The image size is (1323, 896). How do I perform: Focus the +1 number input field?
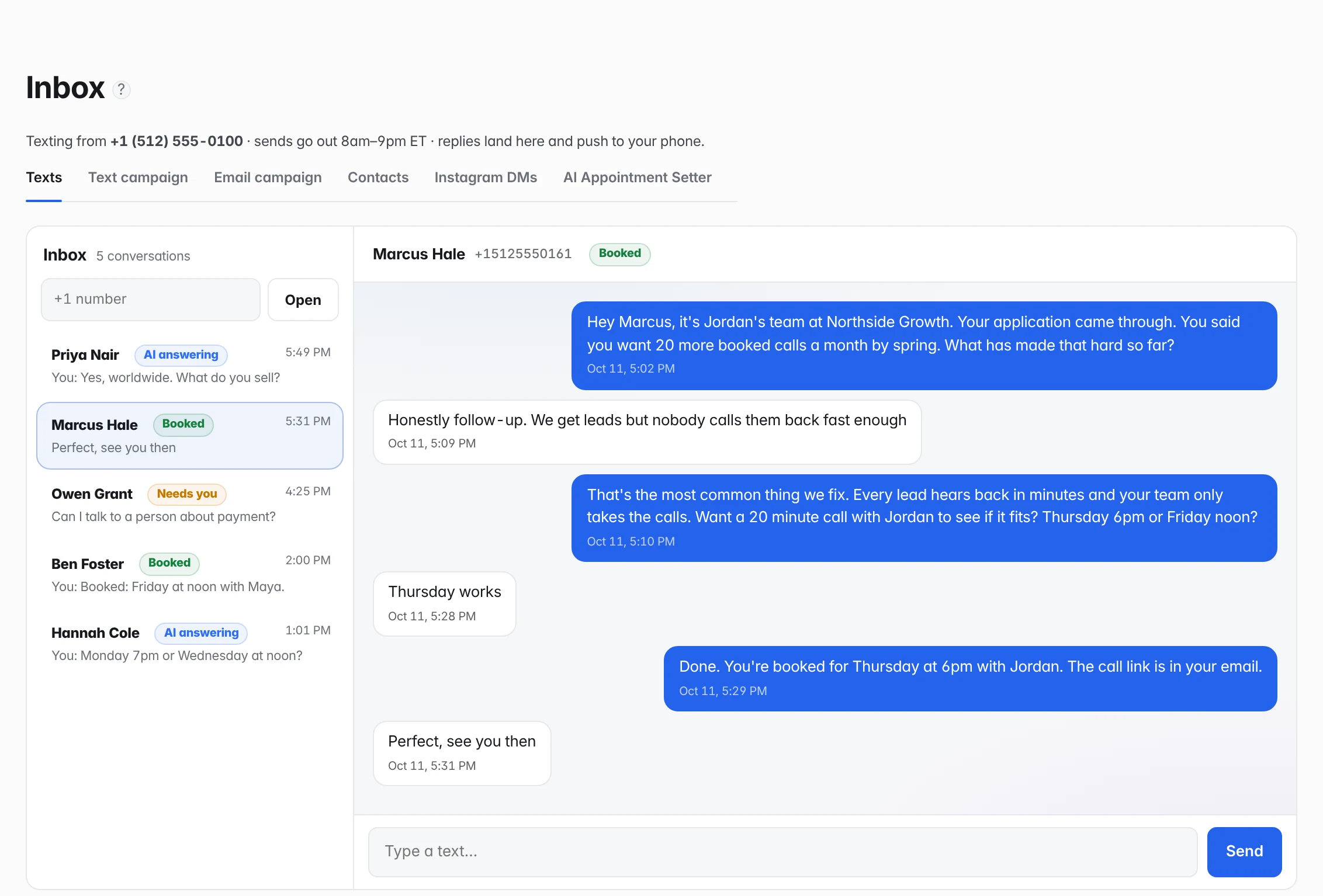pyautogui.click(x=151, y=300)
